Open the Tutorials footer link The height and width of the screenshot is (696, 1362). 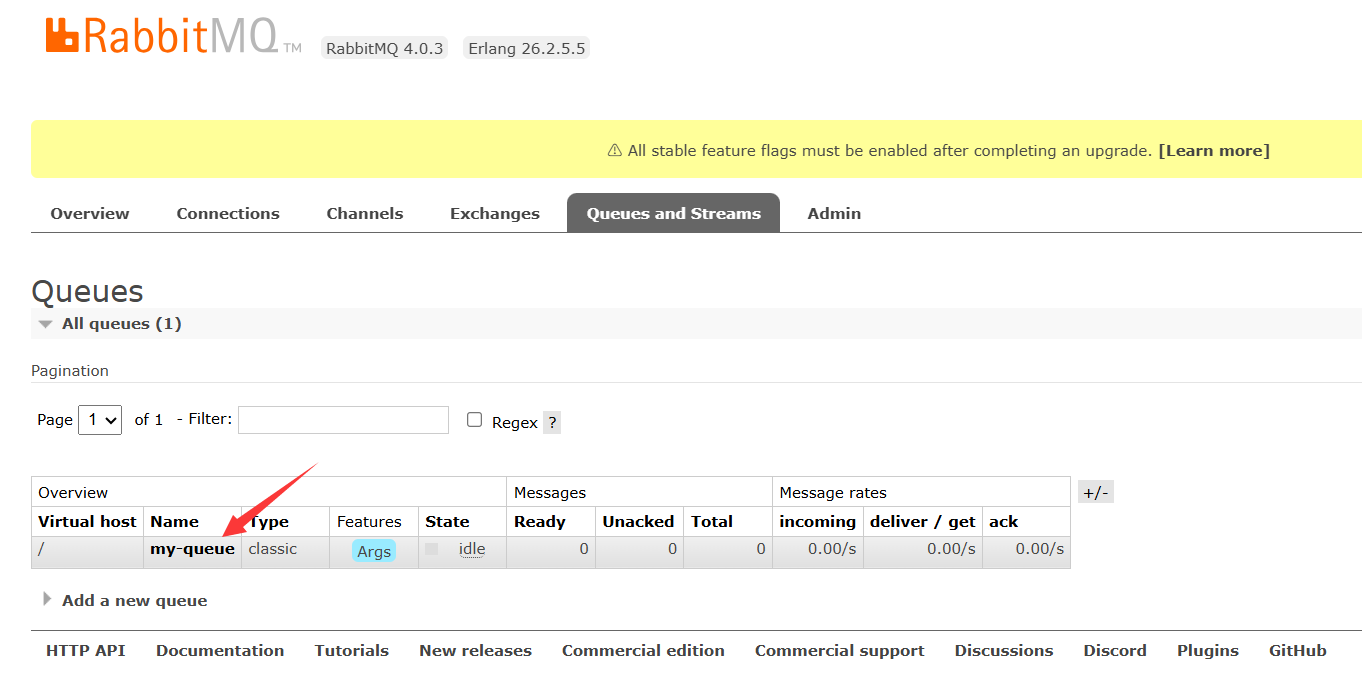click(352, 650)
